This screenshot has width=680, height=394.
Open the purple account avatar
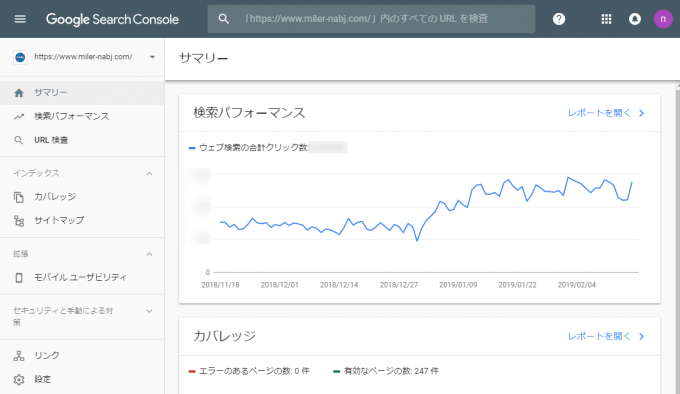point(663,19)
